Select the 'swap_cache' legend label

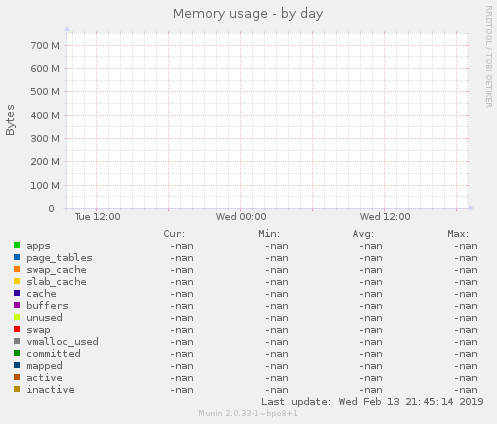pos(56,270)
